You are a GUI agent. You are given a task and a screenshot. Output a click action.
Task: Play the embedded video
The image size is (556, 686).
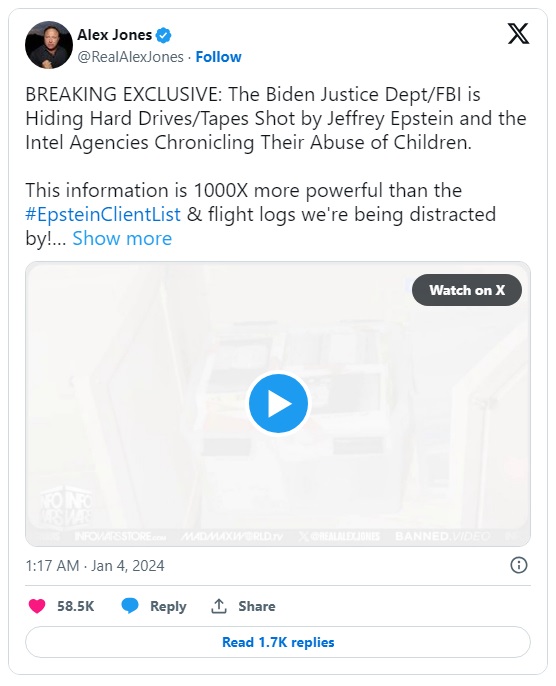278,403
